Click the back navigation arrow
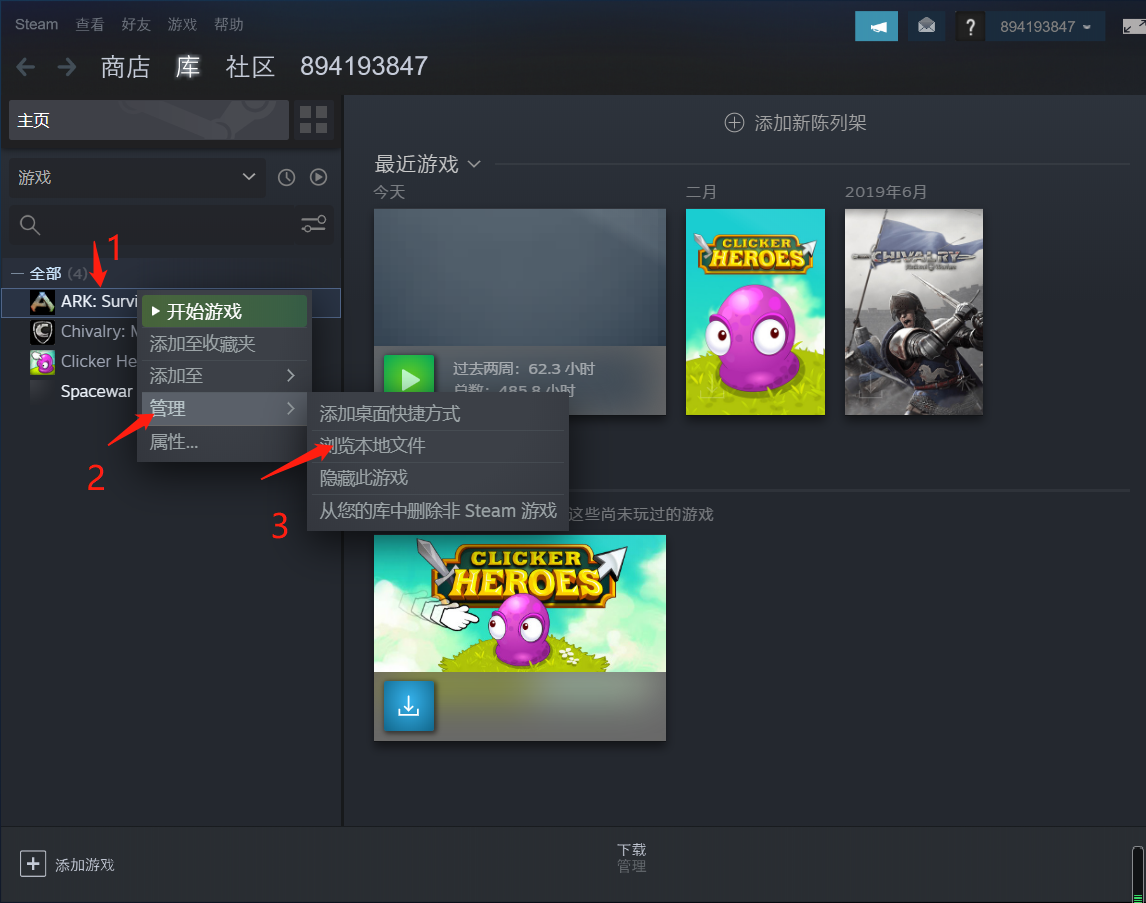The height and width of the screenshot is (903, 1146). (x=26, y=67)
